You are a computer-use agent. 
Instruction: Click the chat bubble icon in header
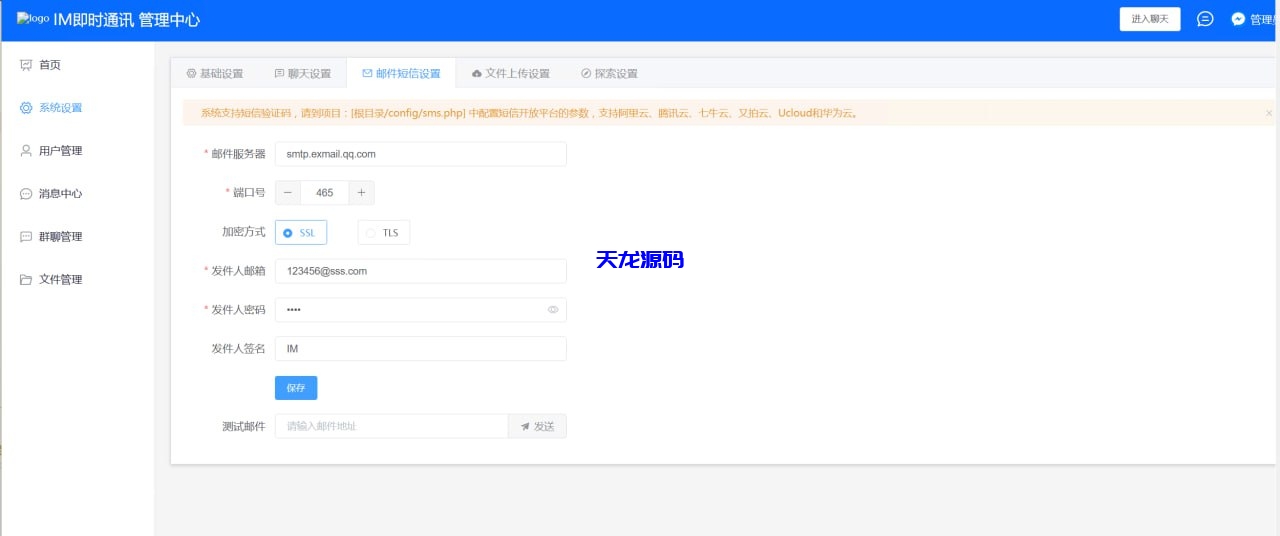1206,19
